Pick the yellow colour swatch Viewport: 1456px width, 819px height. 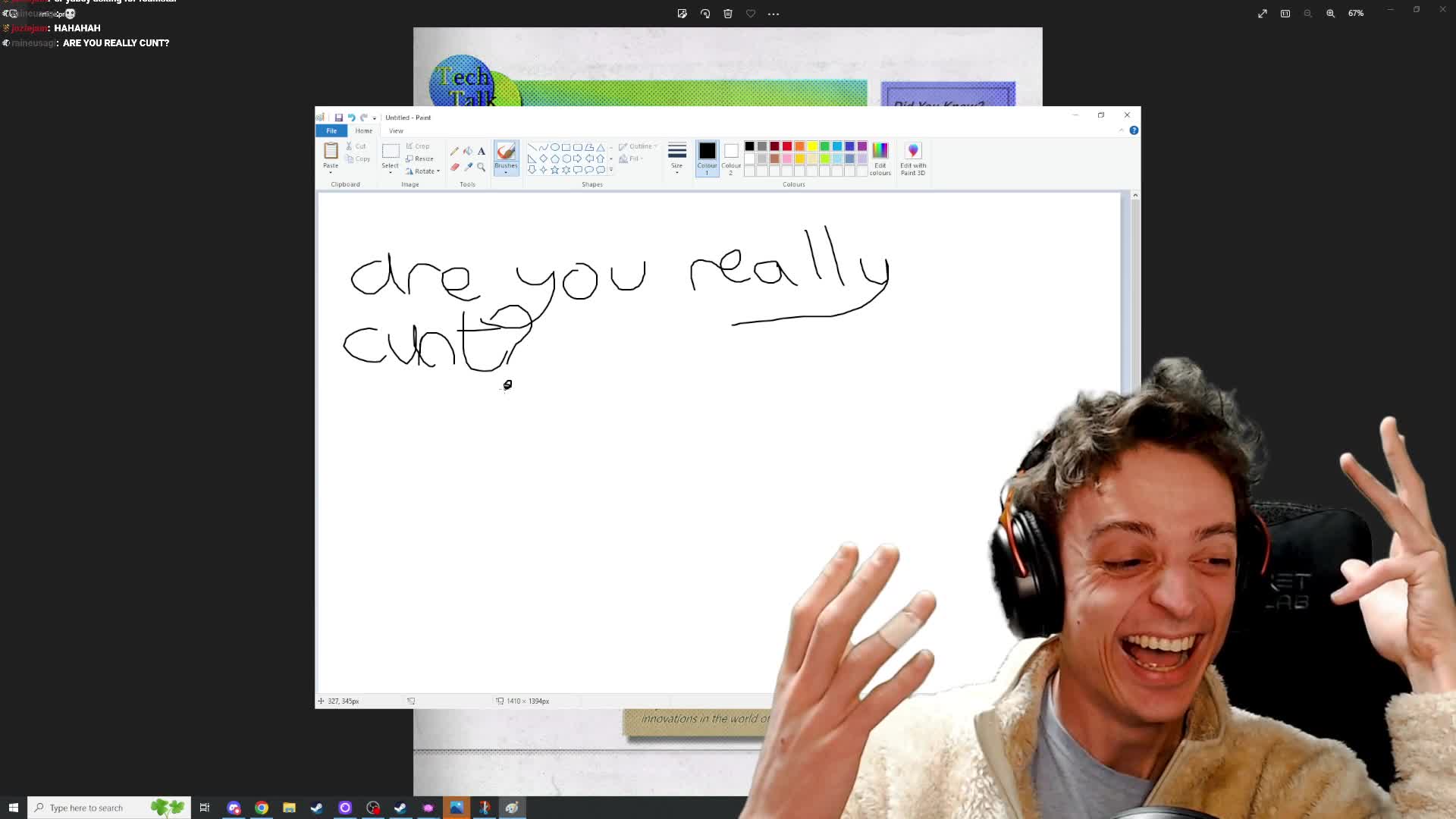coord(812,146)
